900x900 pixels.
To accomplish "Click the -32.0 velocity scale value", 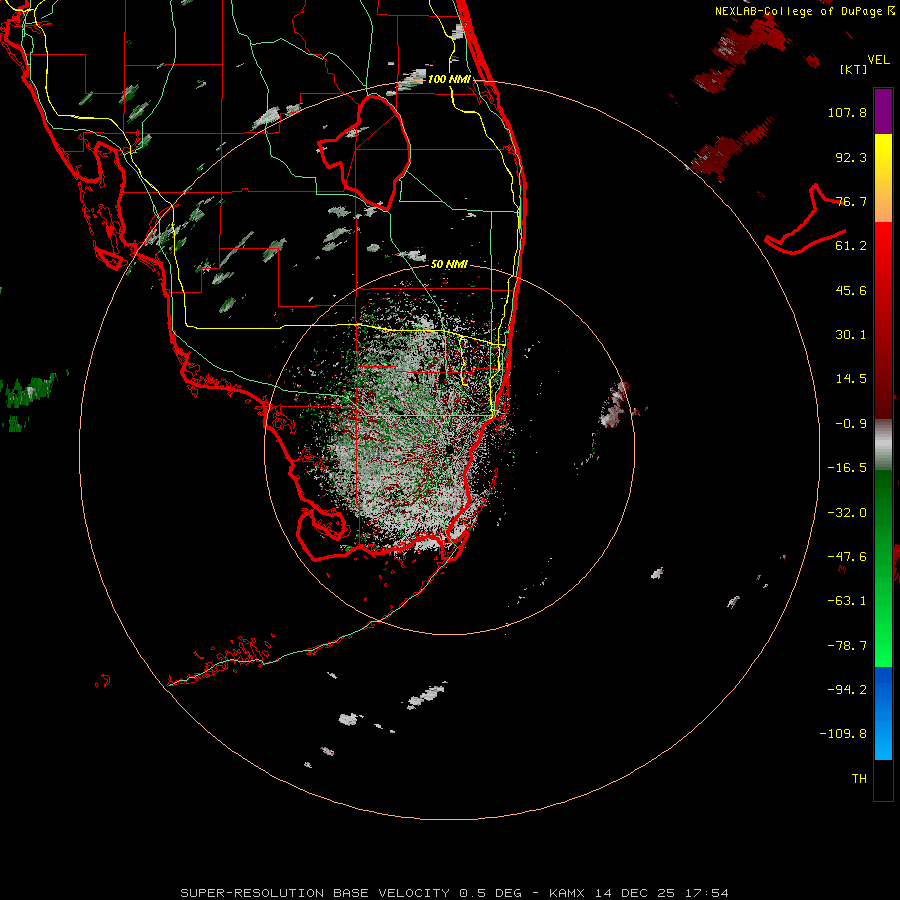I will point(847,513).
